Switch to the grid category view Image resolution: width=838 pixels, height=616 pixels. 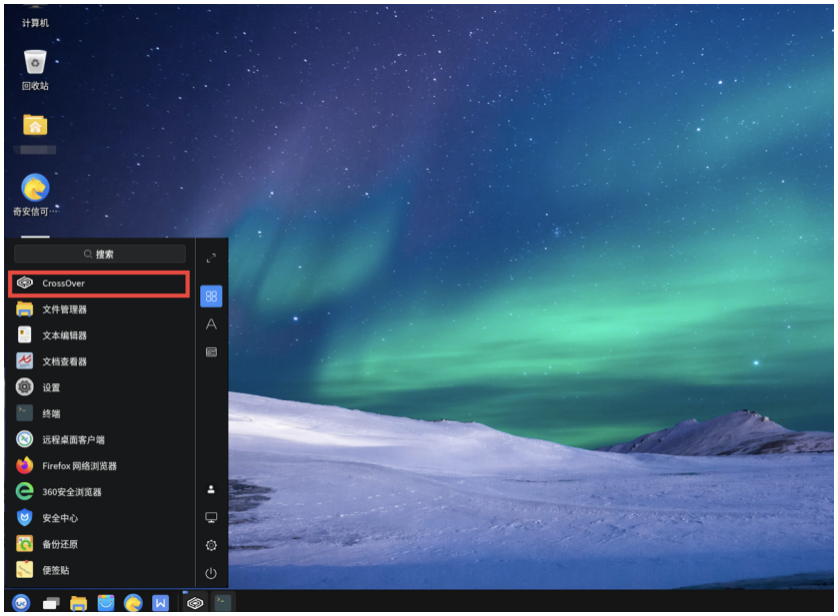coord(211,296)
